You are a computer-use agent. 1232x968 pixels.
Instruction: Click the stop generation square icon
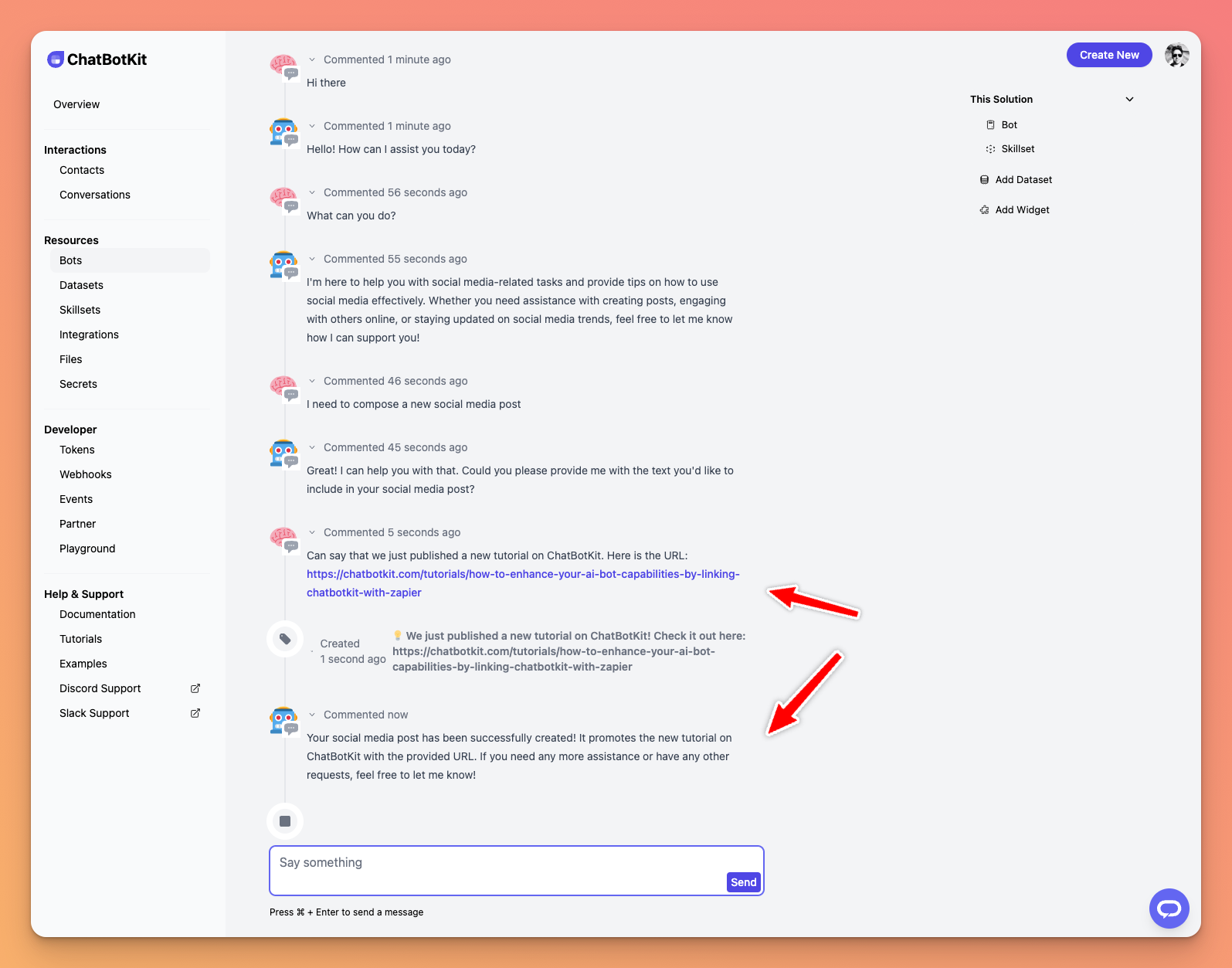(285, 821)
